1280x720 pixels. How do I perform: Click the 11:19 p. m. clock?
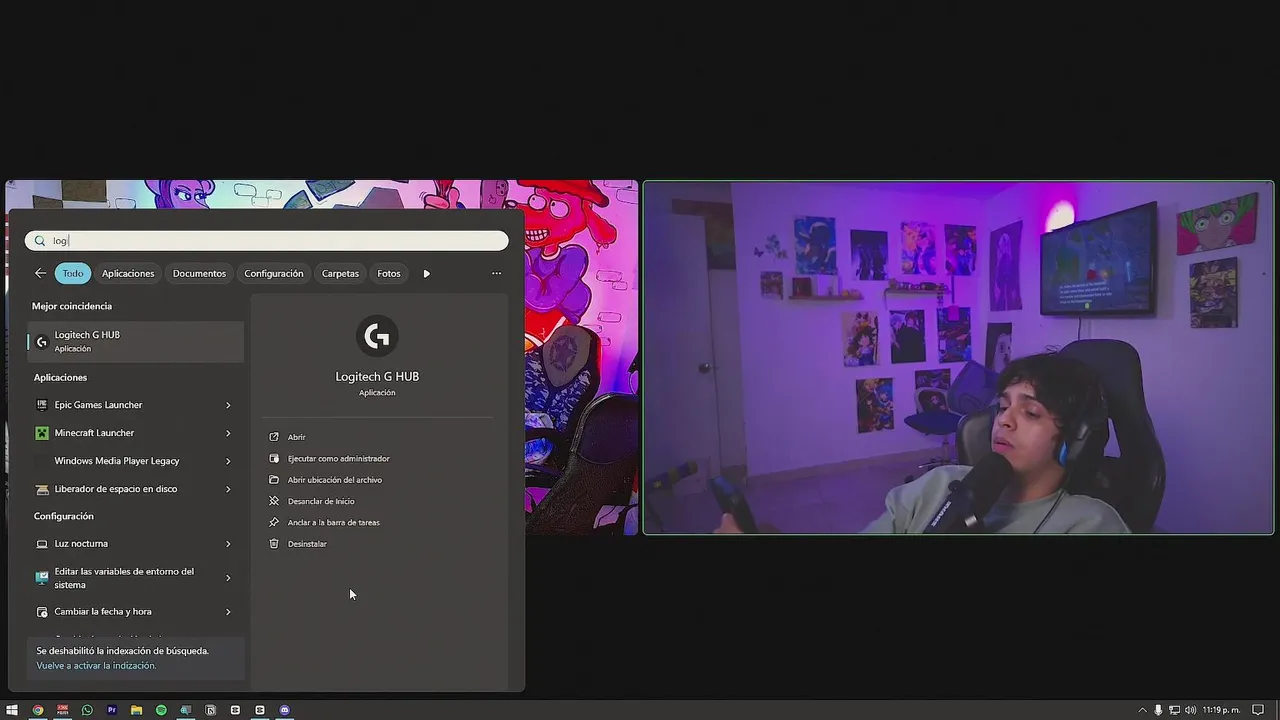coord(1221,710)
